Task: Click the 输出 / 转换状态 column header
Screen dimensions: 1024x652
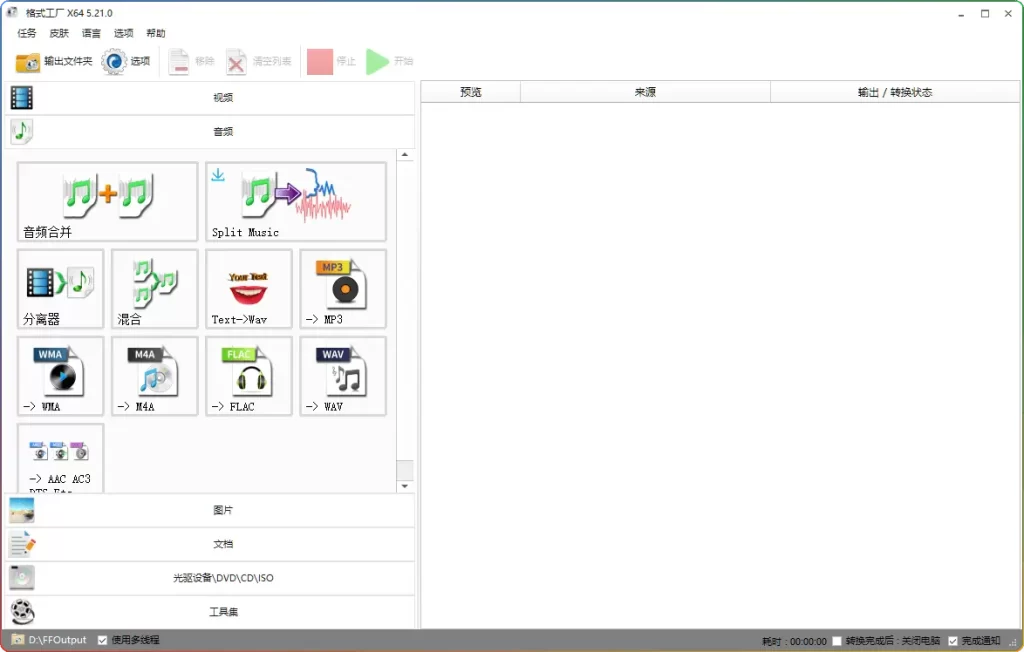Action: click(x=895, y=92)
